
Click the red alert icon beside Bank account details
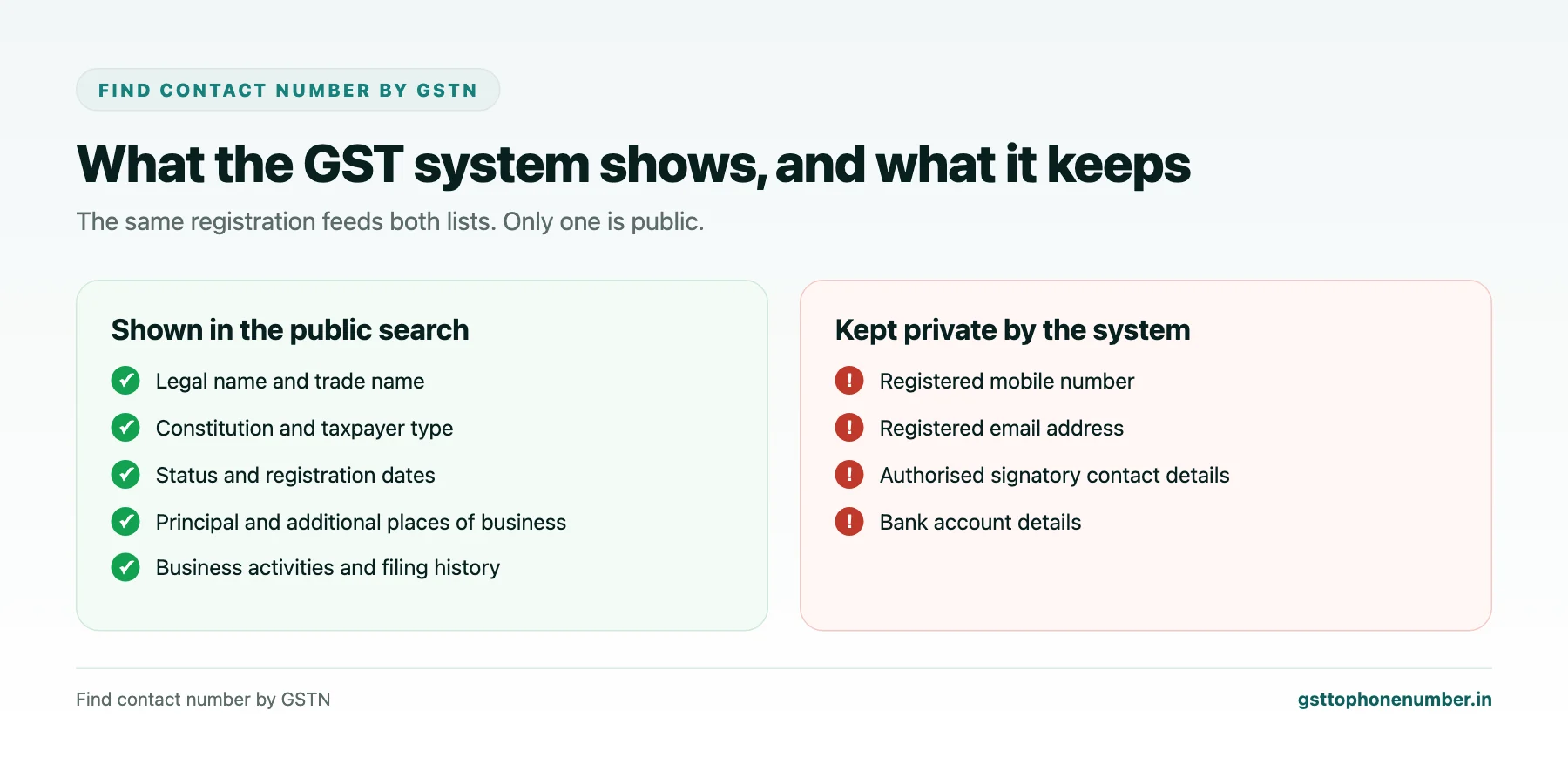pyautogui.click(x=849, y=522)
